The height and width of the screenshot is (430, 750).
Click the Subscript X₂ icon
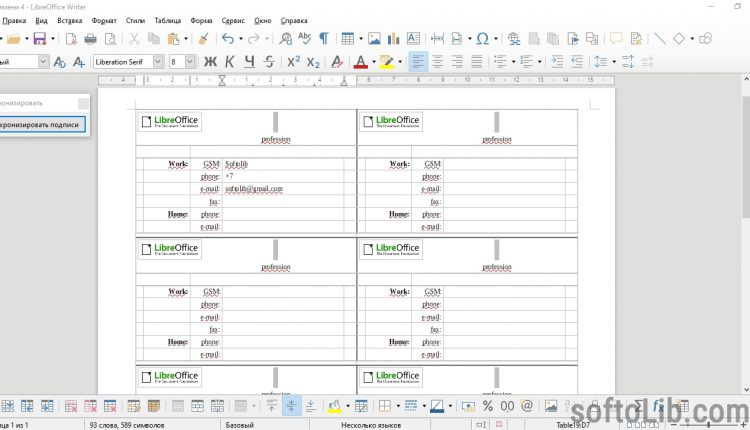coord(313,62)
